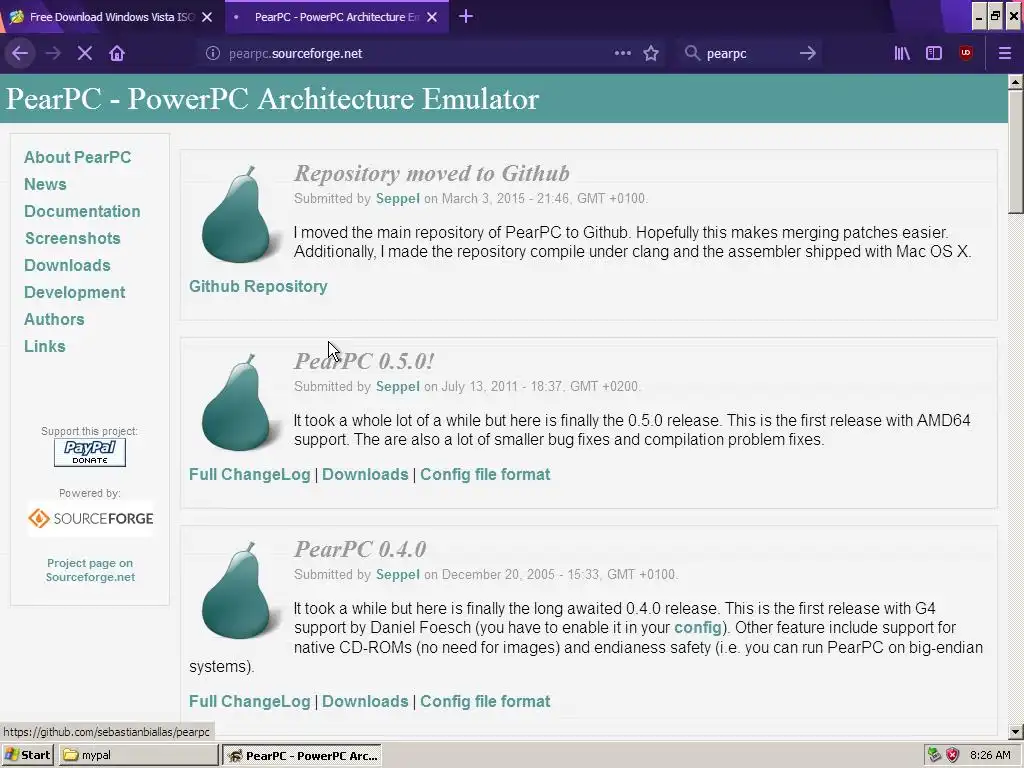The height and width of the screenshot is (768, 1024).
Task: Open Links sidebar entry
Action: [x=44, y=346]
